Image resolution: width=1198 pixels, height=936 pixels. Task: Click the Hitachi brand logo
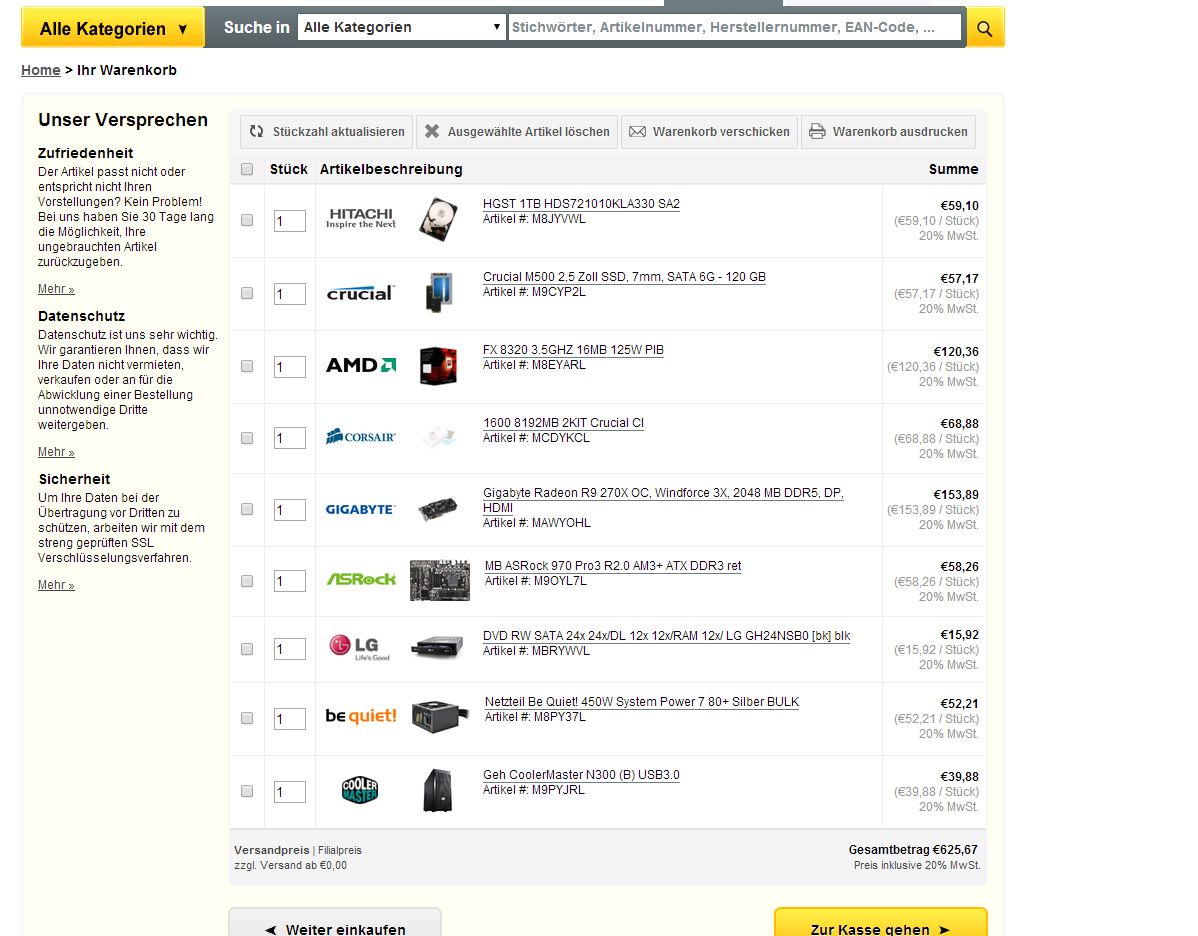(x=361, y=219)
